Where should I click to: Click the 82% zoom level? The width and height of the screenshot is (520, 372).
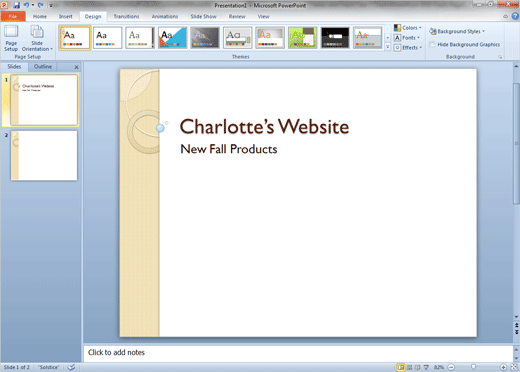point(439,367)
